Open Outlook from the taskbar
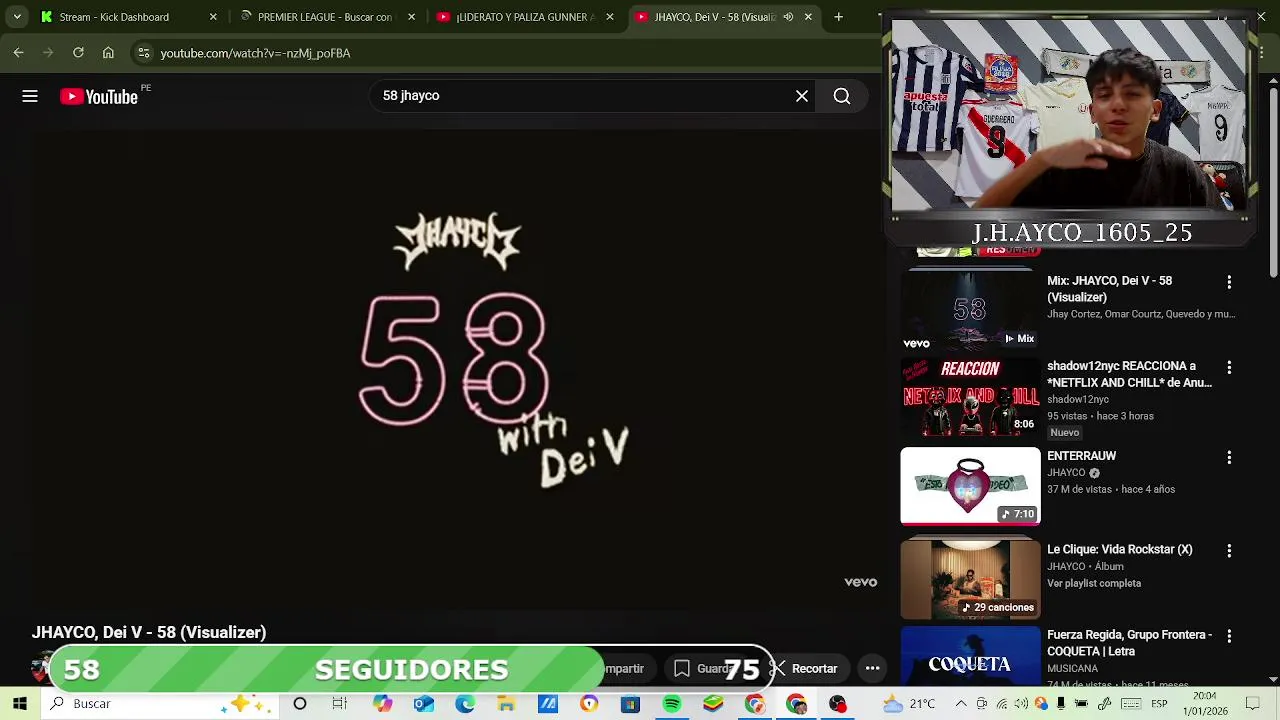Screen dimensions: 1280x720 (x=423, y=704)
